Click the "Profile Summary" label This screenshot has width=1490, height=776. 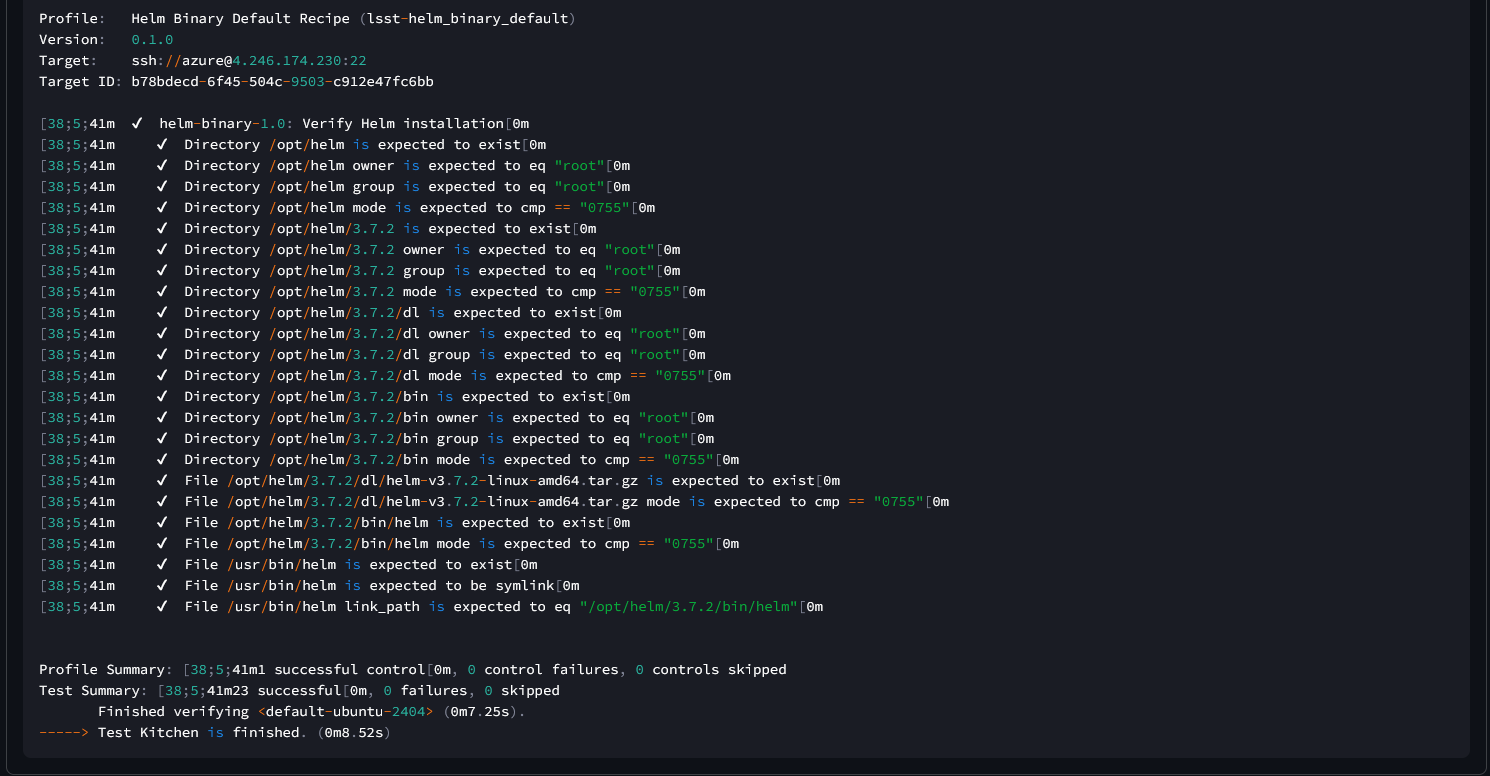[106, 670]
